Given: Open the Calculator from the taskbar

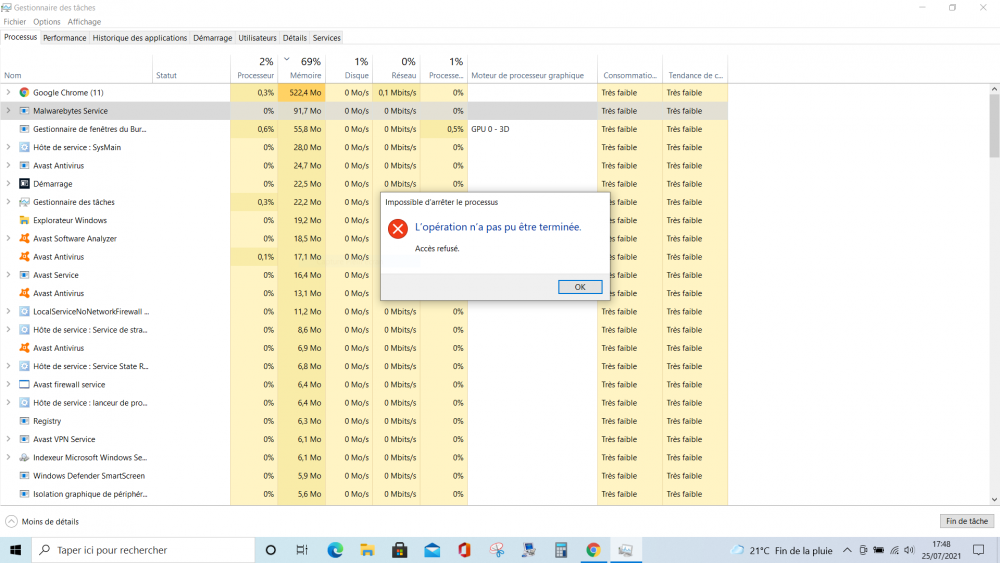Looking at the screenshot, I should click(x=561, y=550).
